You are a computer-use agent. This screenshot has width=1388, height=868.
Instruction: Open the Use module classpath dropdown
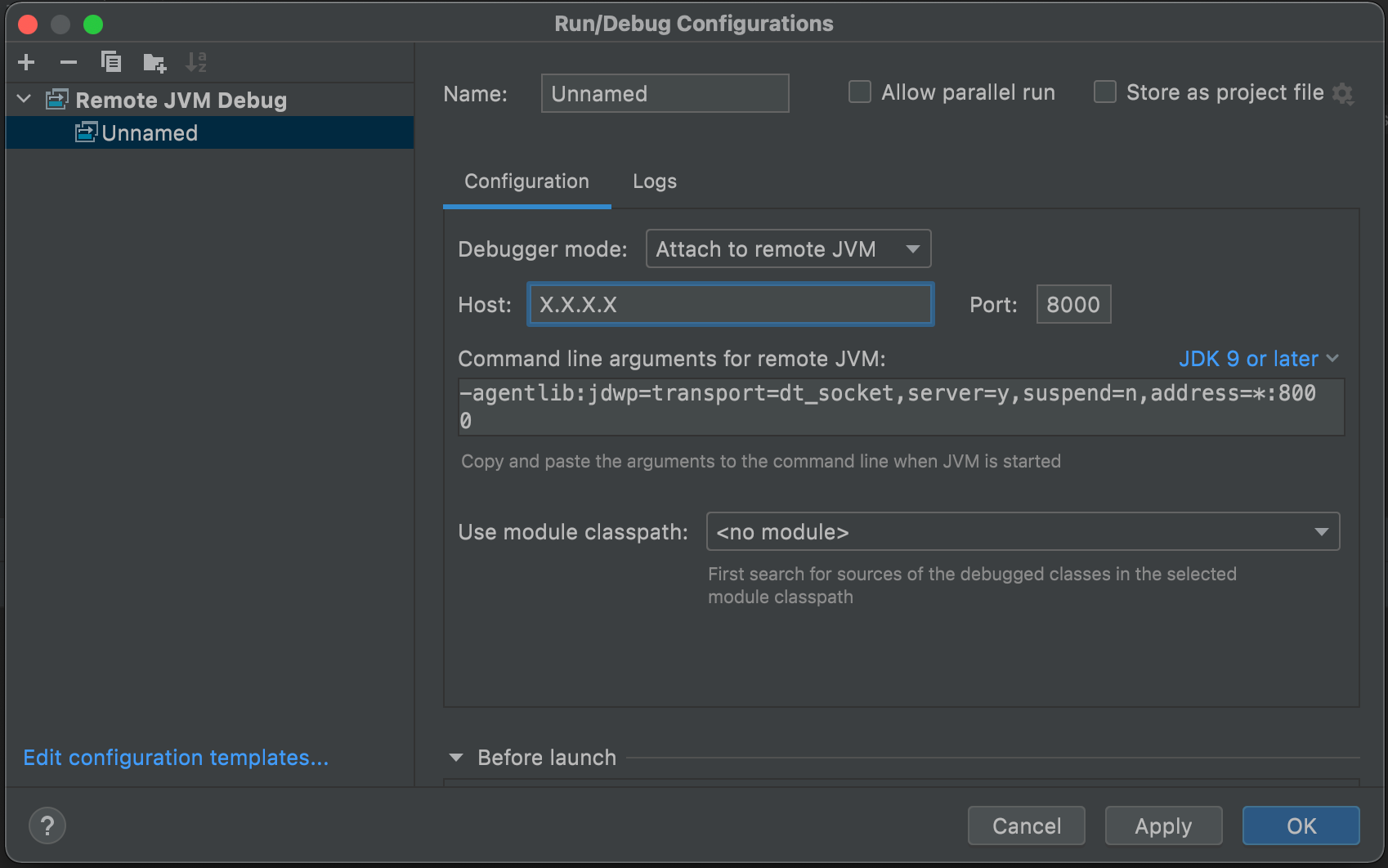[x=1023, y=532]
